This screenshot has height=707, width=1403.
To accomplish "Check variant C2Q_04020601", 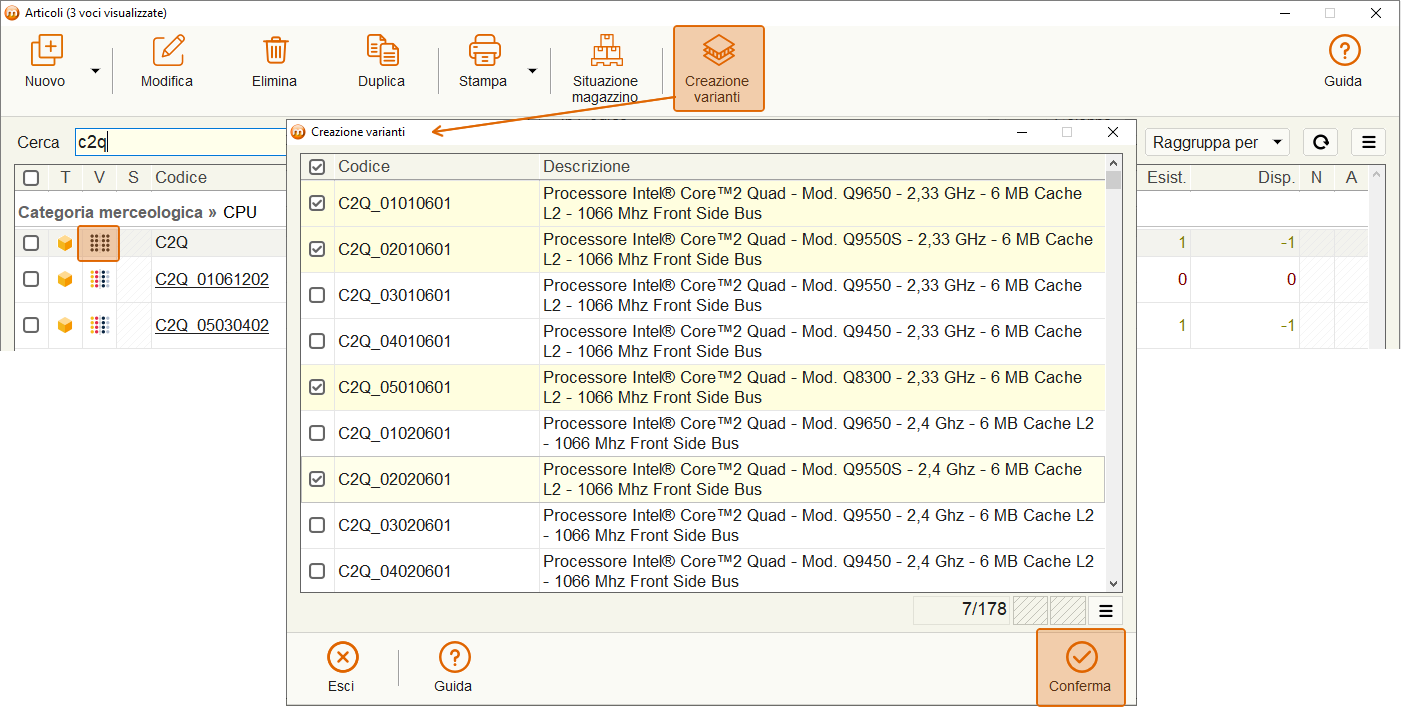I will point(317,571).
